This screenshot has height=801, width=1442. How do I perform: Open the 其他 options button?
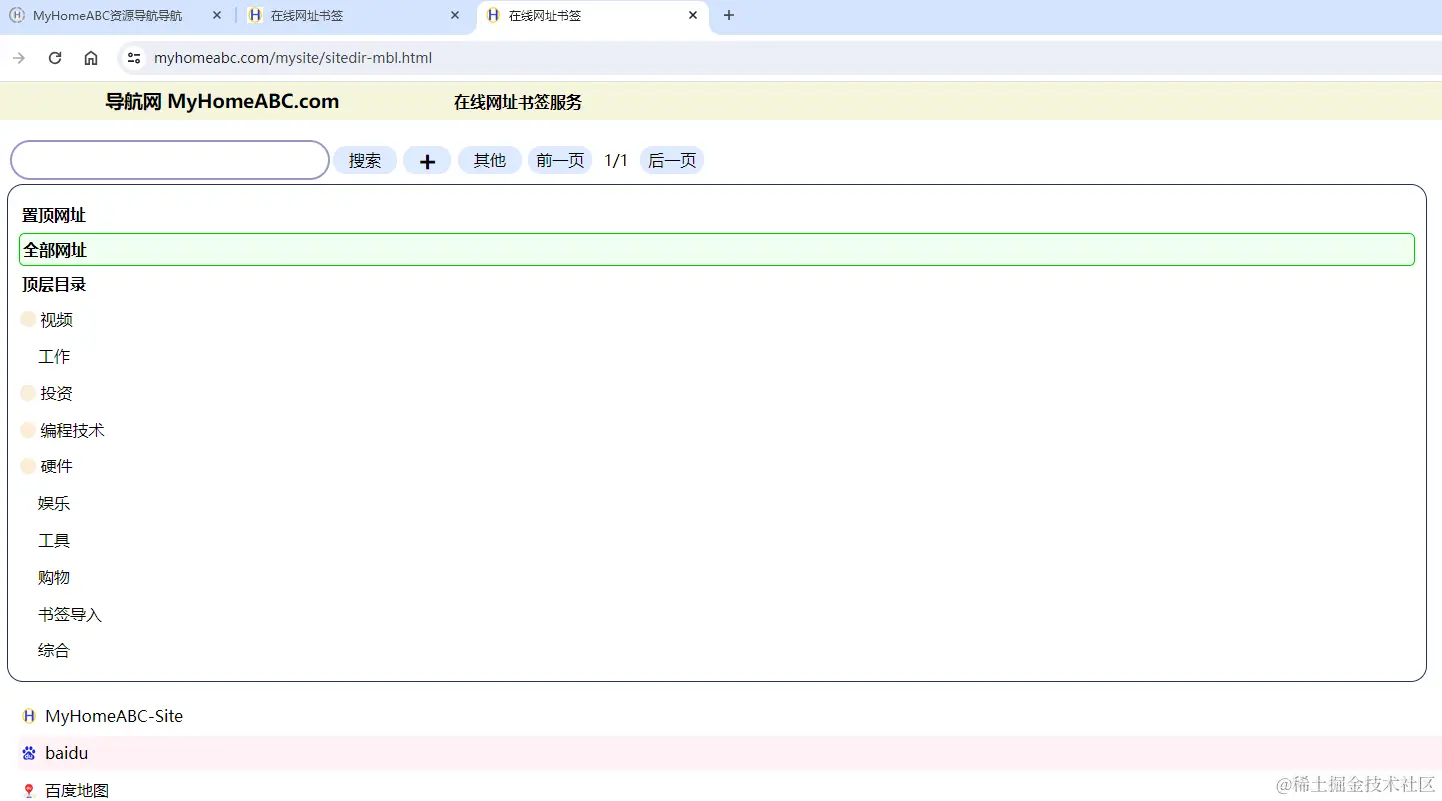[490, 160]
